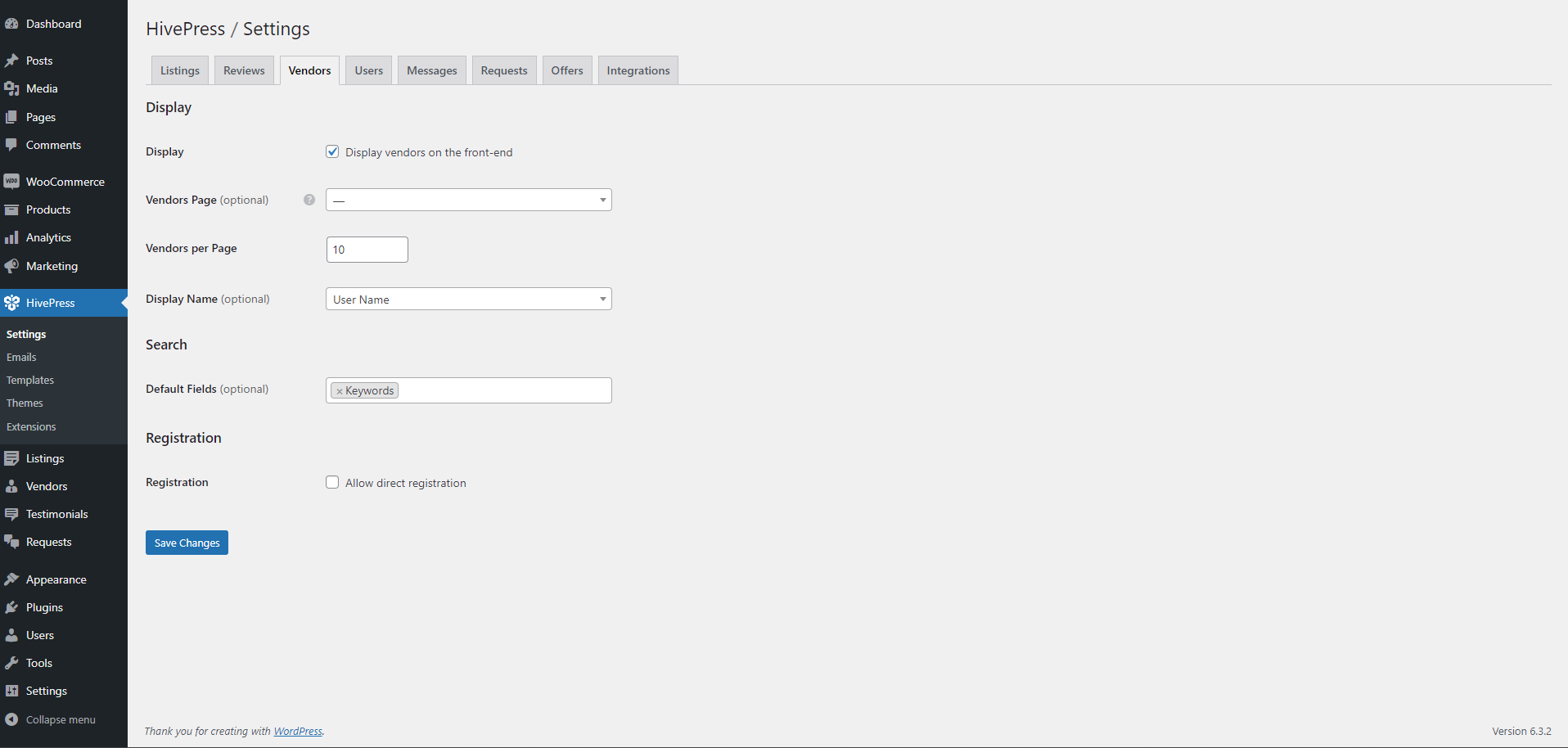
Task: Click the Search section heading
Action: tap(166, 345)
